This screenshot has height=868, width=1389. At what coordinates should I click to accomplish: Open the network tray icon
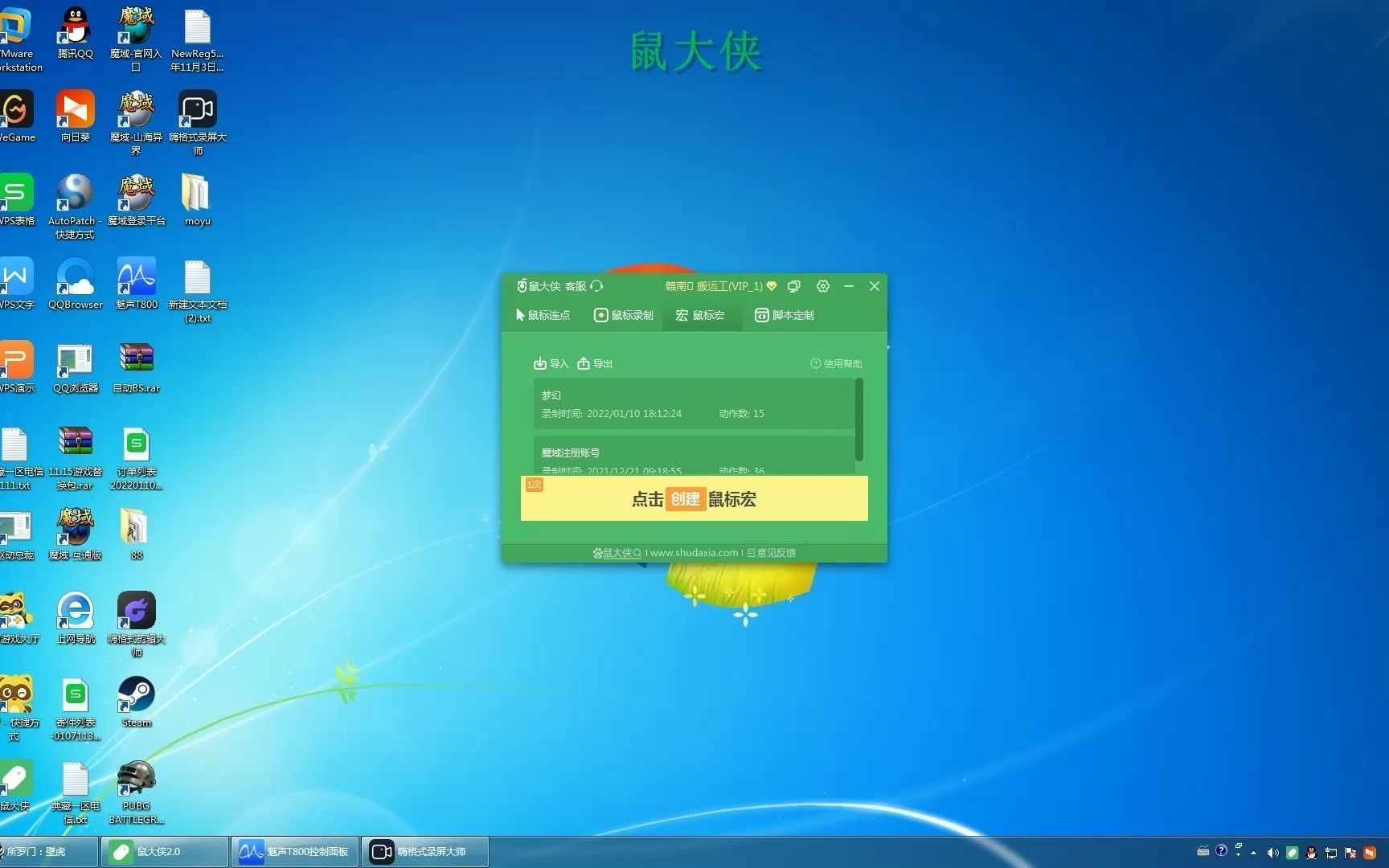[1331, 853]
